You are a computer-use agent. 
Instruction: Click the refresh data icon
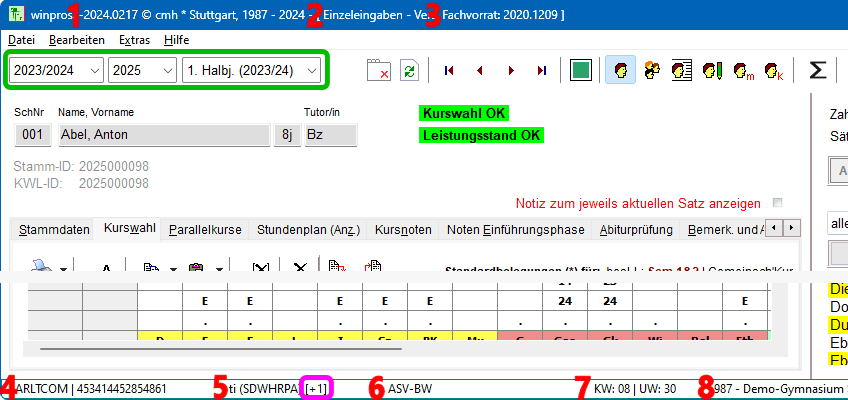pyautogui.click(x=409, y=71)
